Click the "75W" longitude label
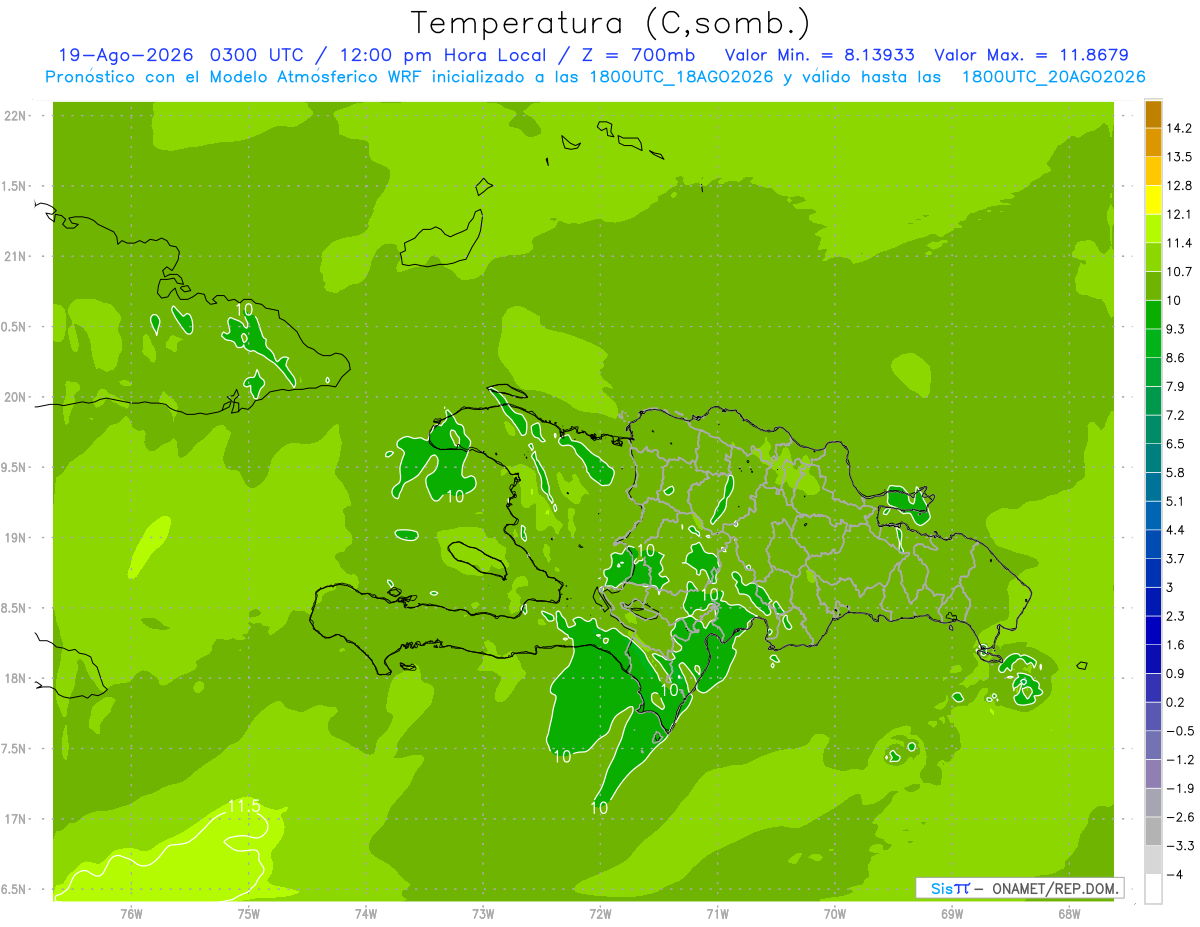Image resolution: width=1200 pixels, height=927 pixels. [x=248, y=914]
